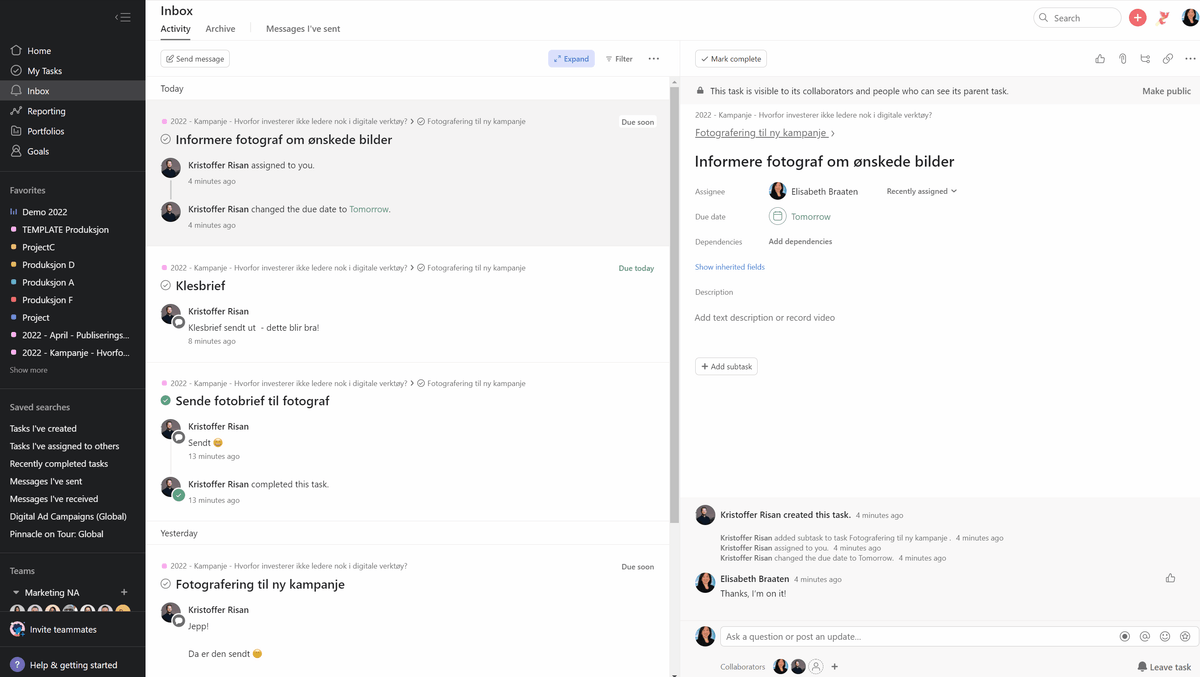The height and width of the screenshot is (677, 1200).
Task: Click Make public
Action: [1166, 91]
